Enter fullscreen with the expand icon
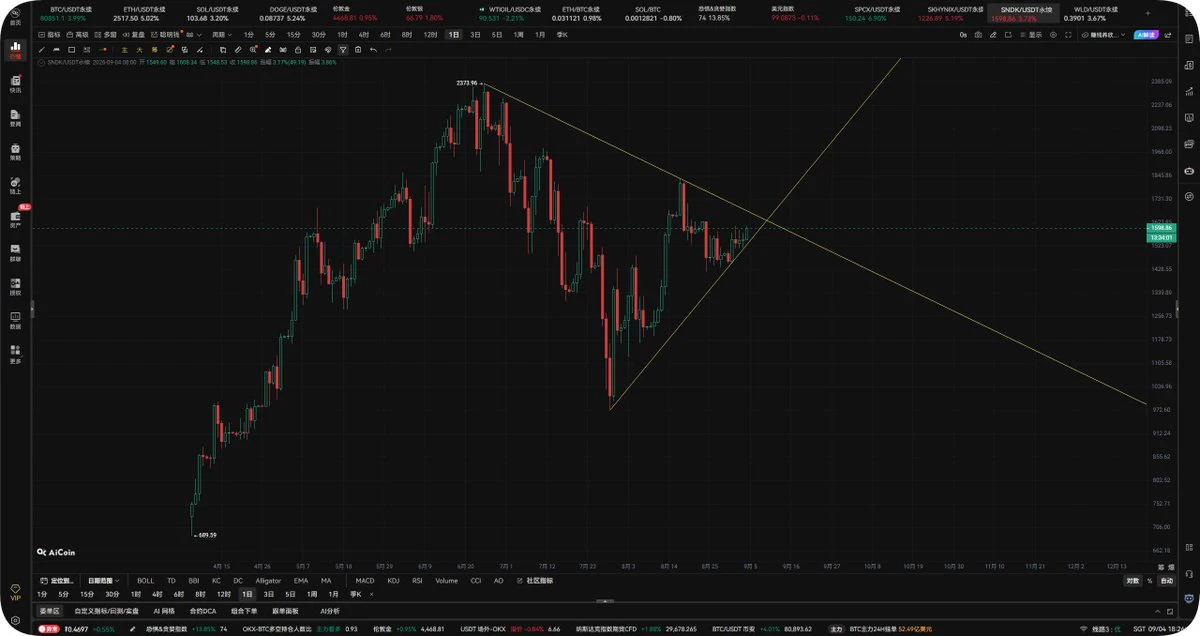 coord(1068,35)
